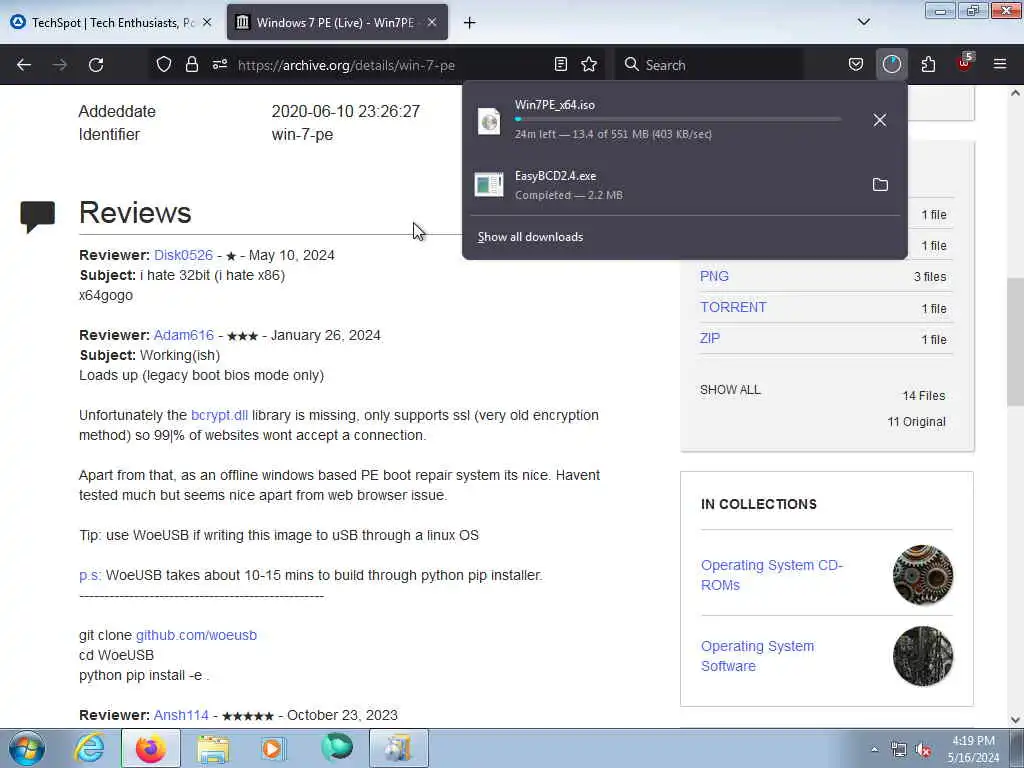Click the Reviews speech bubble icon
Screen dimensions: 1024x768
click(37, 217)
